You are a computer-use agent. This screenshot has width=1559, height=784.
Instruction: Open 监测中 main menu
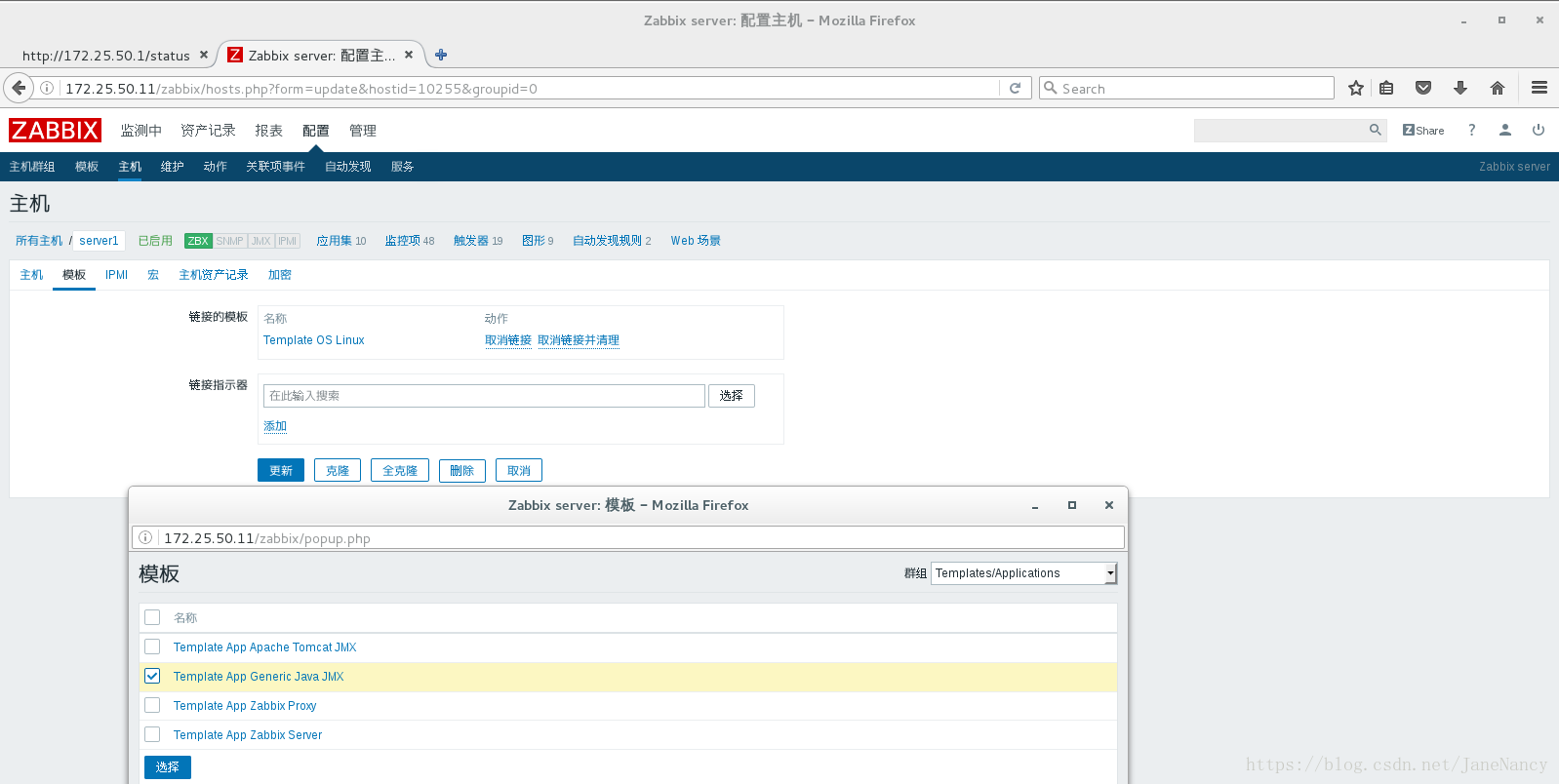point(141,130)
